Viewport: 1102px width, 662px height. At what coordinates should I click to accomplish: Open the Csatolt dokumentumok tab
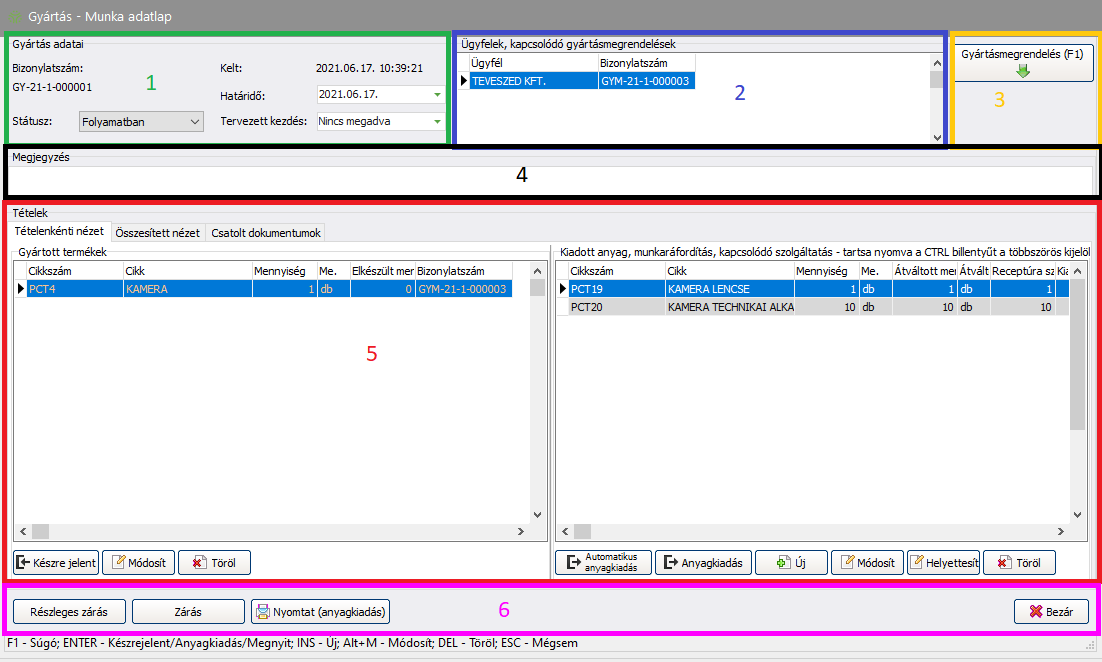click(x=266, y=233)
